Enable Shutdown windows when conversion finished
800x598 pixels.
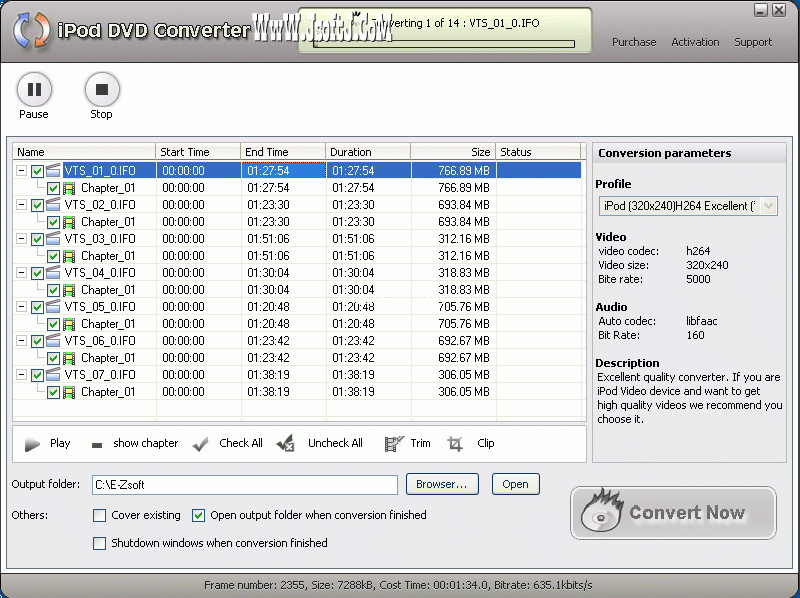(x=99, y=543)
